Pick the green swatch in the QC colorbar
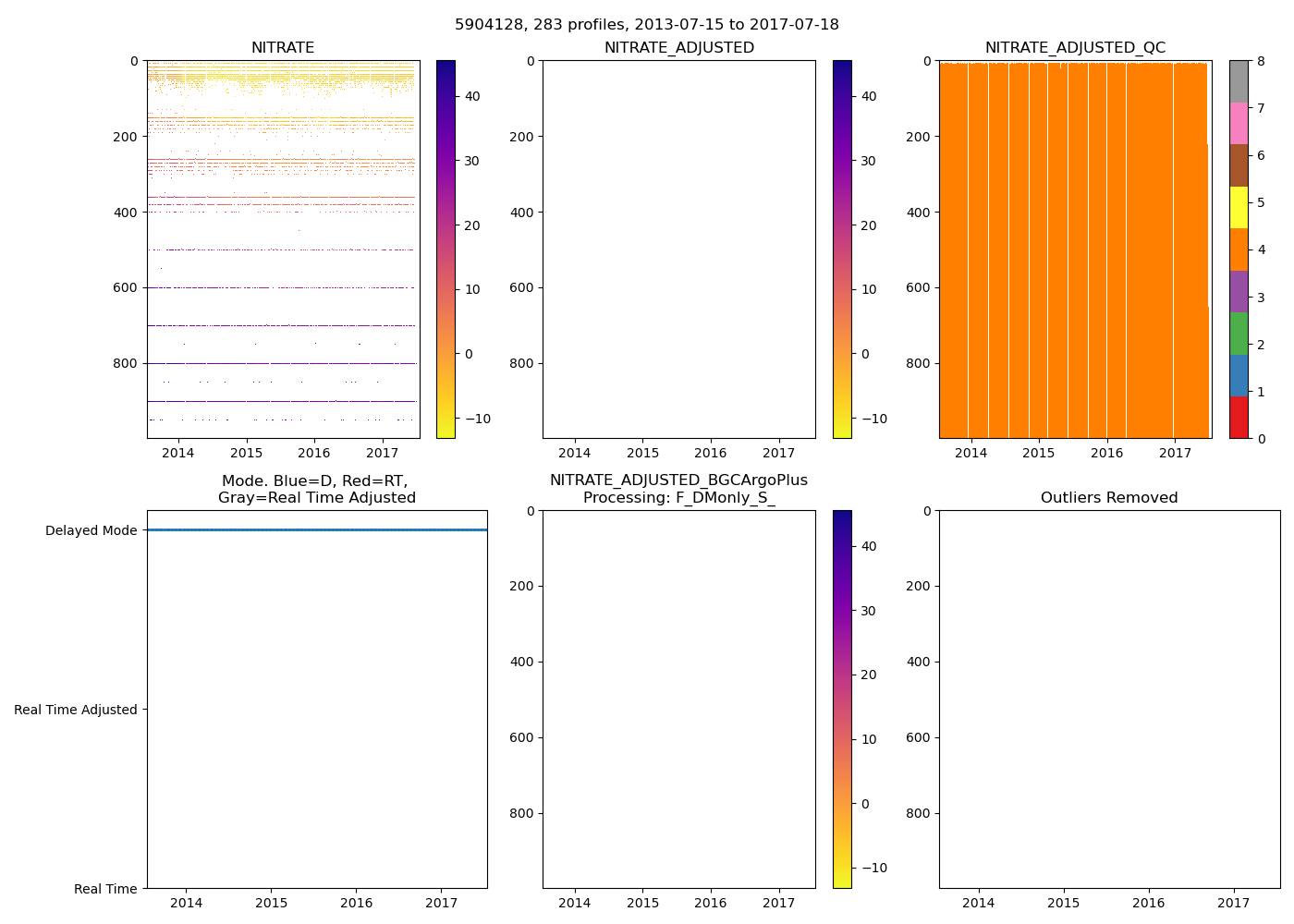1294x924 pixels. [1239, 334]
